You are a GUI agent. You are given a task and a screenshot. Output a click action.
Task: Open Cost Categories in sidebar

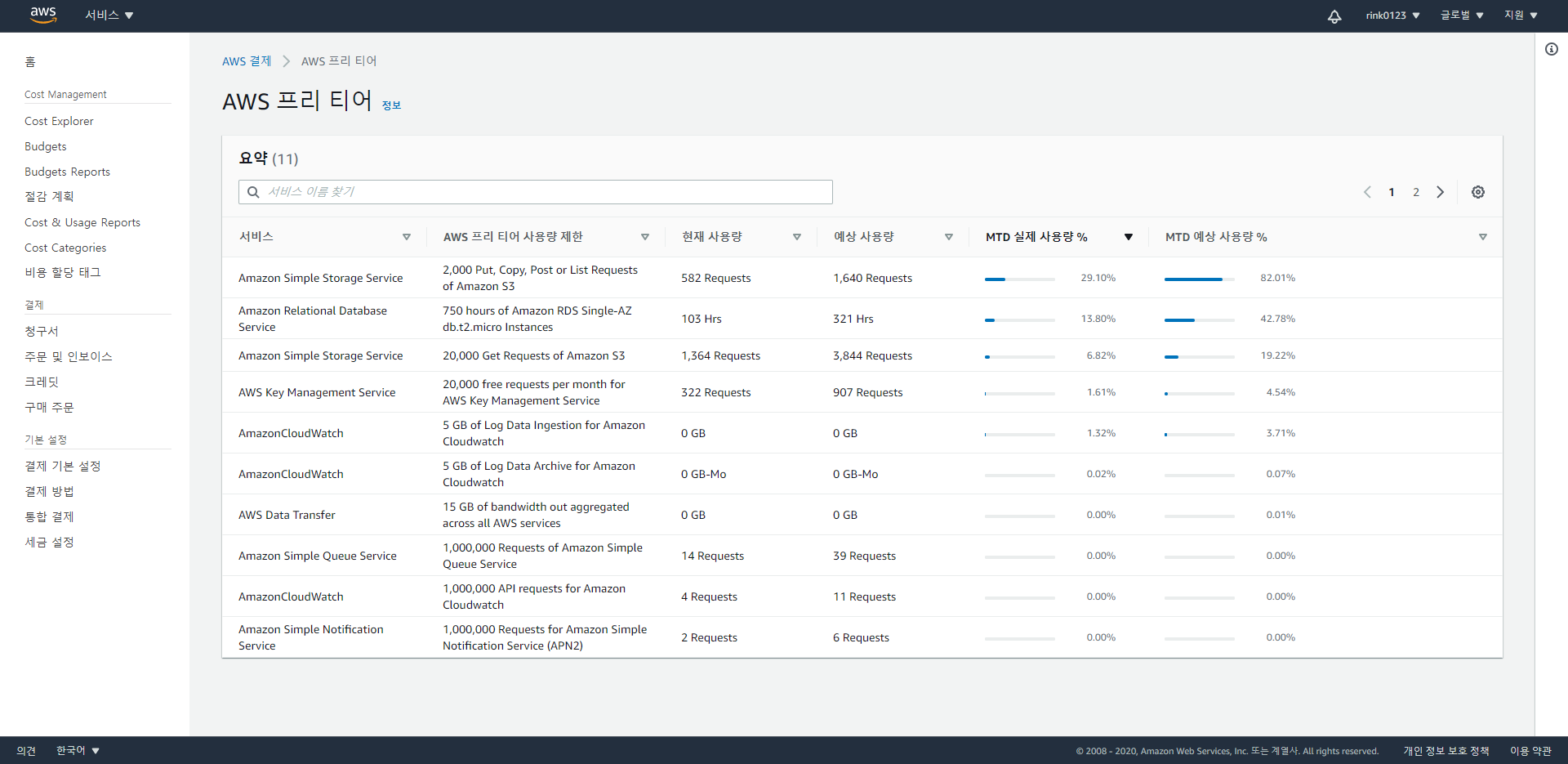pyautogui.click(x=65, y=248)
